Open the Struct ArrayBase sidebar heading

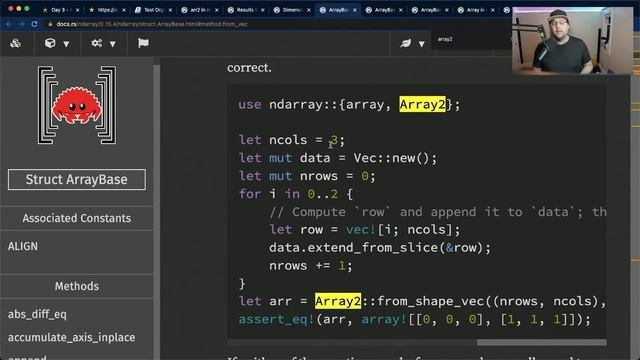[77, 180]
